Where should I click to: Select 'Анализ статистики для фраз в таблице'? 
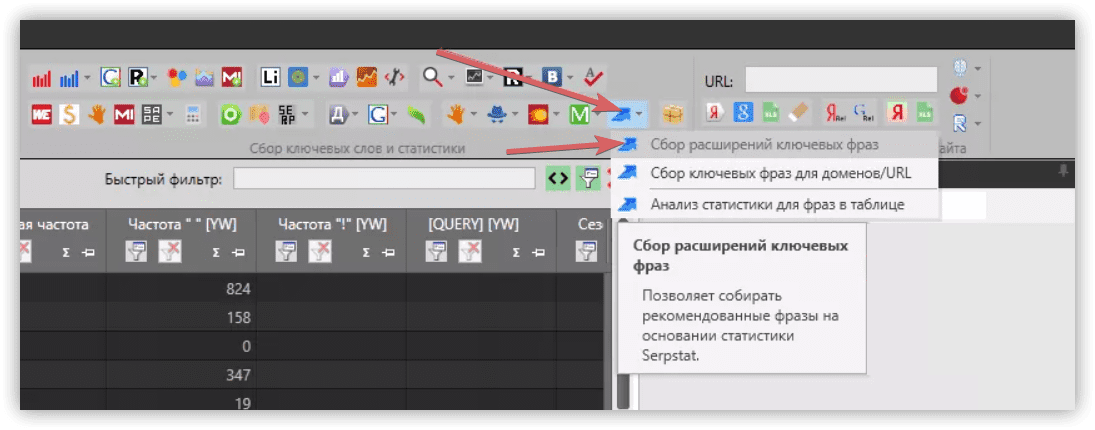(x=776, y=204)
